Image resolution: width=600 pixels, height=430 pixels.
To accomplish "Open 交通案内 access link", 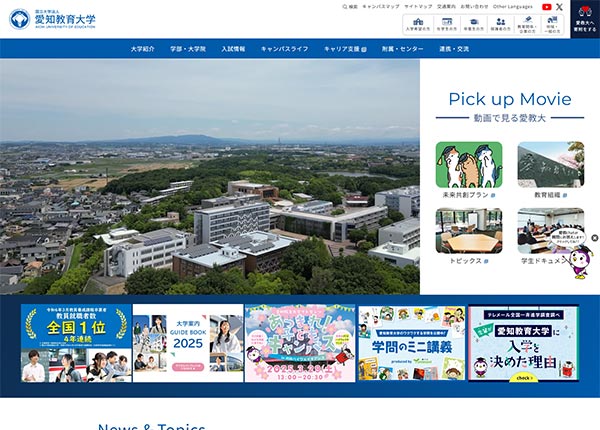I will tap(446, 7).
